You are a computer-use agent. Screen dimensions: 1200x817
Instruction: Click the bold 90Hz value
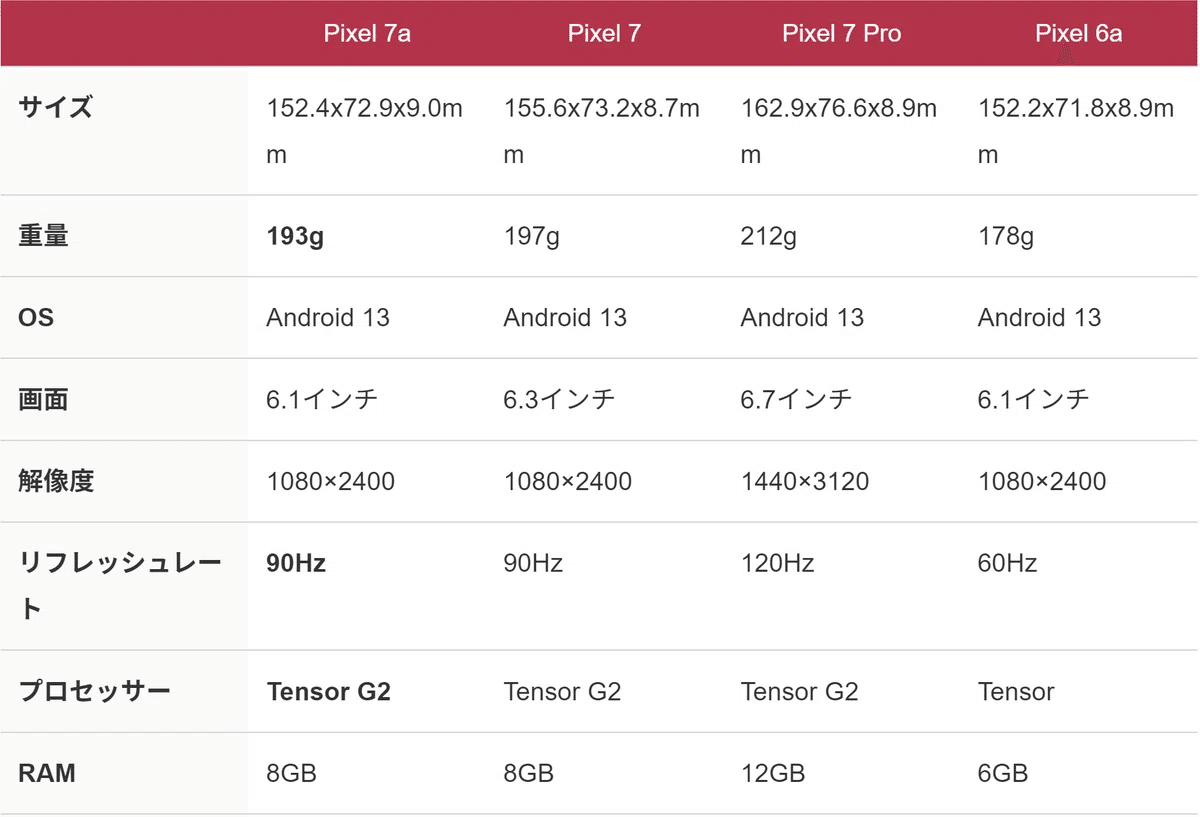pyautogui.click(x=296, y=564)
